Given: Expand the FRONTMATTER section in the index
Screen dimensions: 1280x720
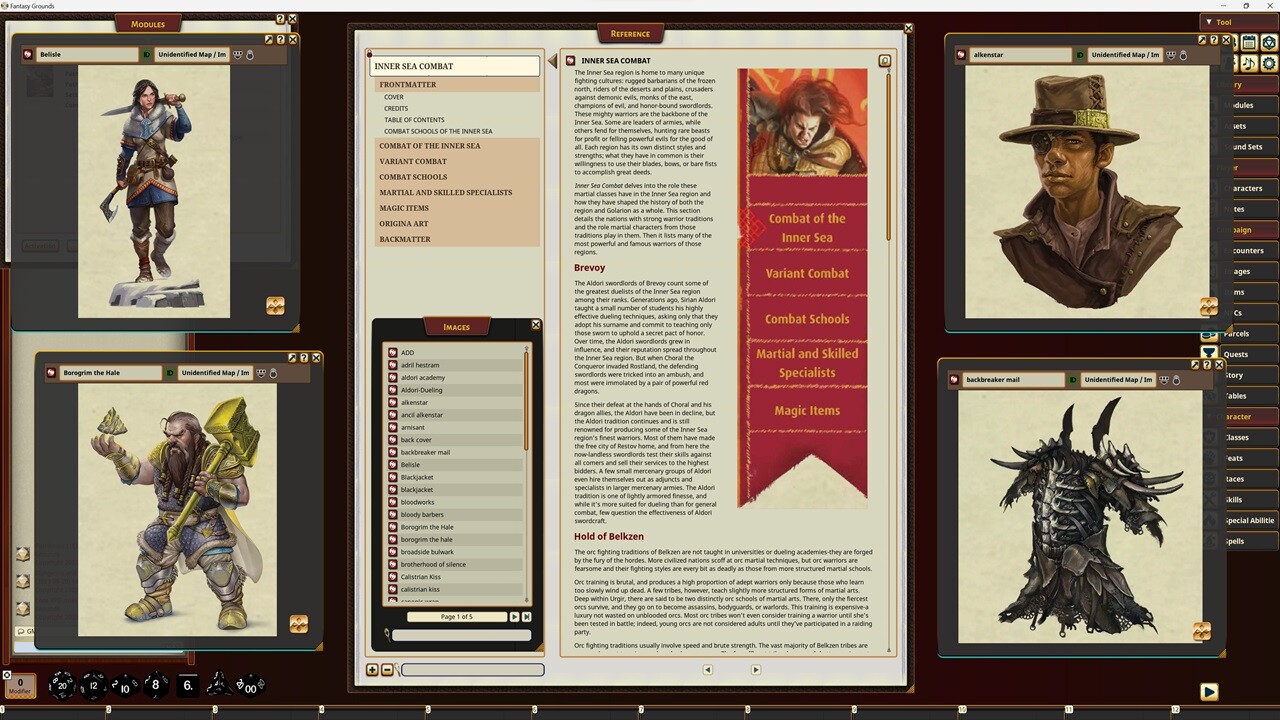Looking at the screenshot, I should tap(408, 84).
